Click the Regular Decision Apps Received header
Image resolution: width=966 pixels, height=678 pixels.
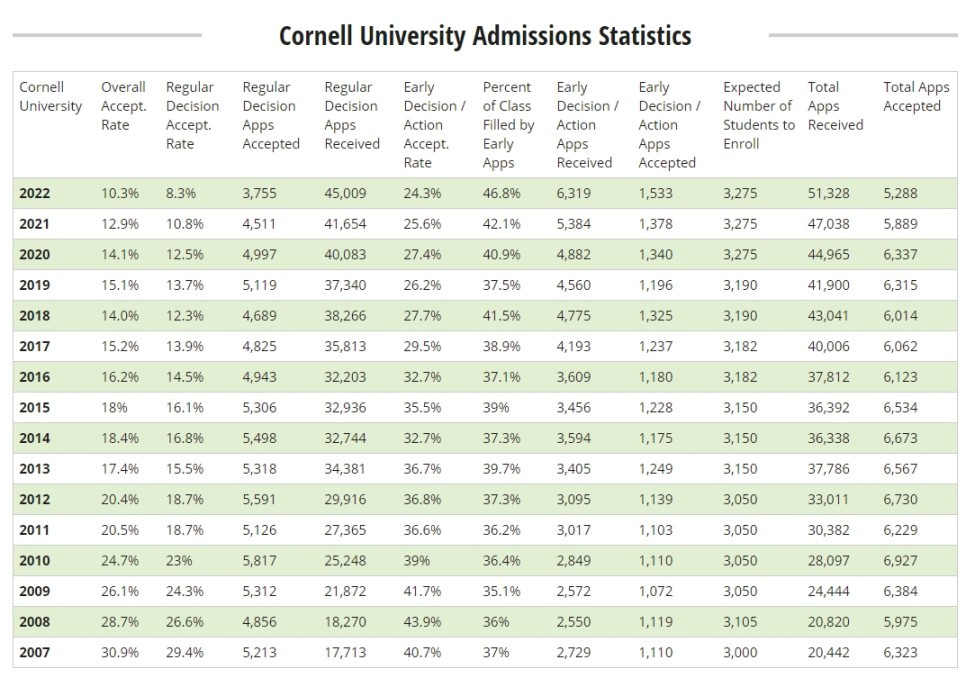351,115
